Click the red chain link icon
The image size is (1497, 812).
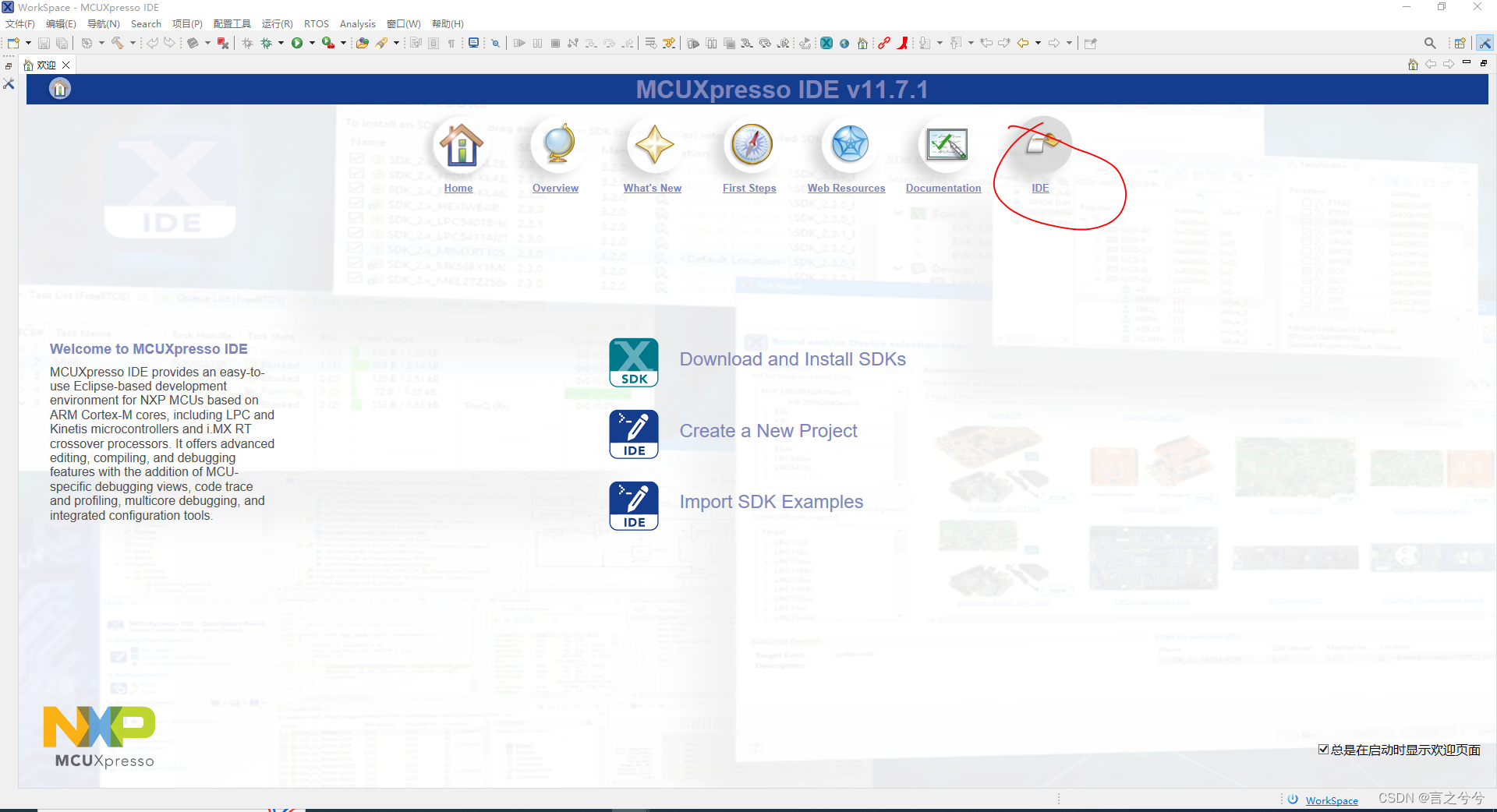pyautogui.click(x=884, y=43)
